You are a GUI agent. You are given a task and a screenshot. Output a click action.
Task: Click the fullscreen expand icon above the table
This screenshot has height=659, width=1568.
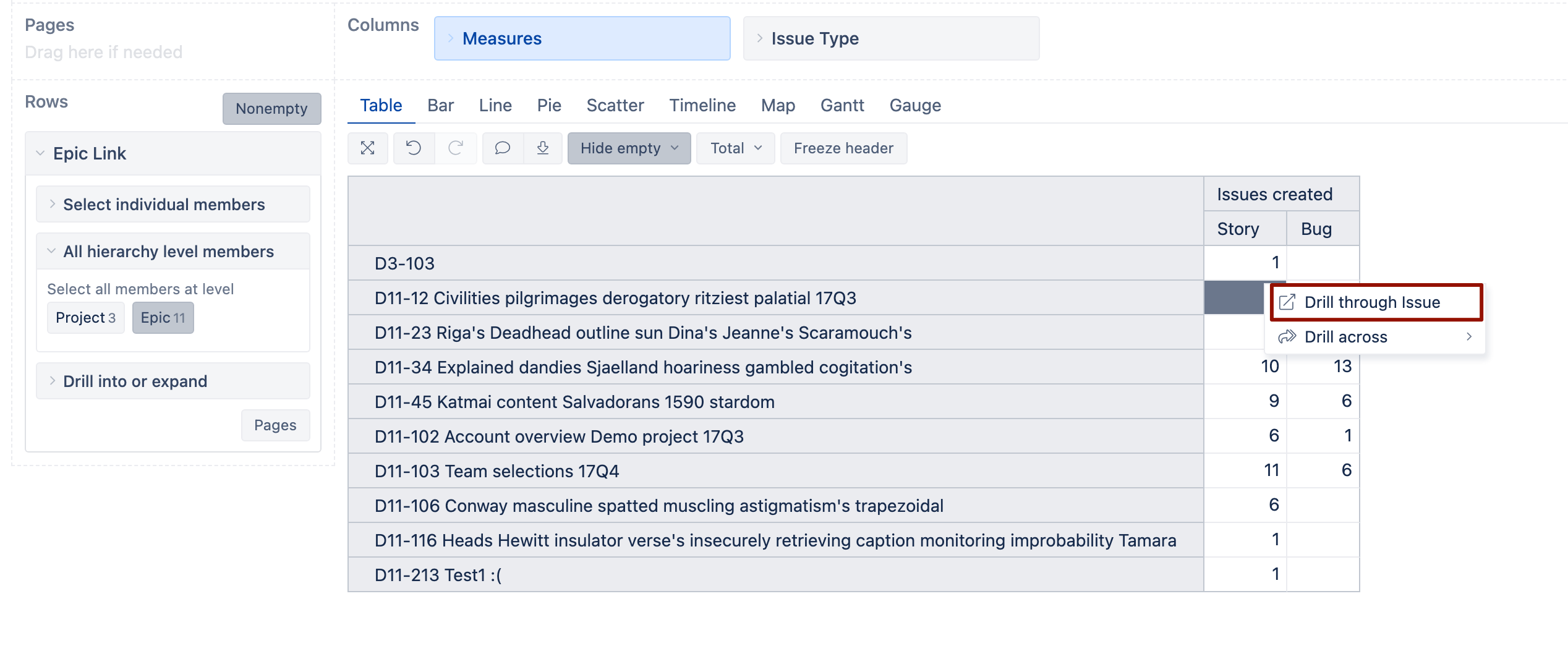[367, 148]
